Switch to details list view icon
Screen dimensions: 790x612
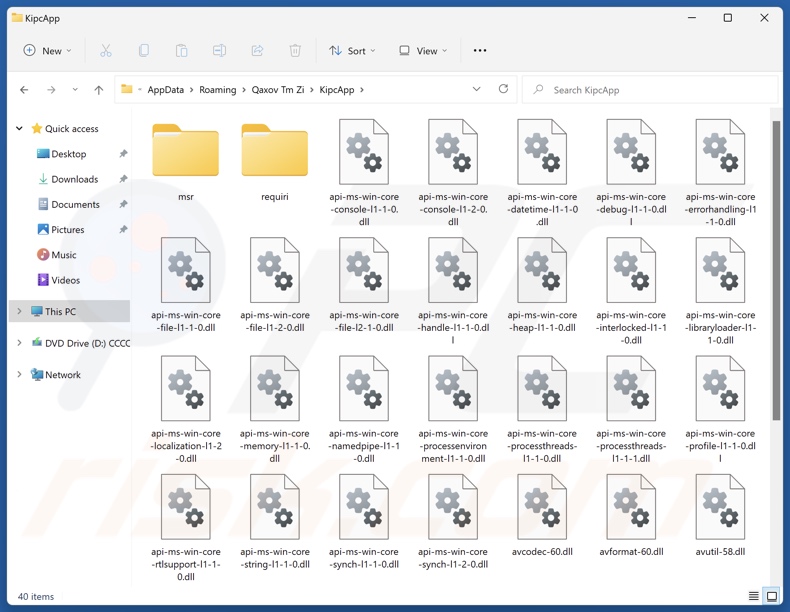point(754,596)
